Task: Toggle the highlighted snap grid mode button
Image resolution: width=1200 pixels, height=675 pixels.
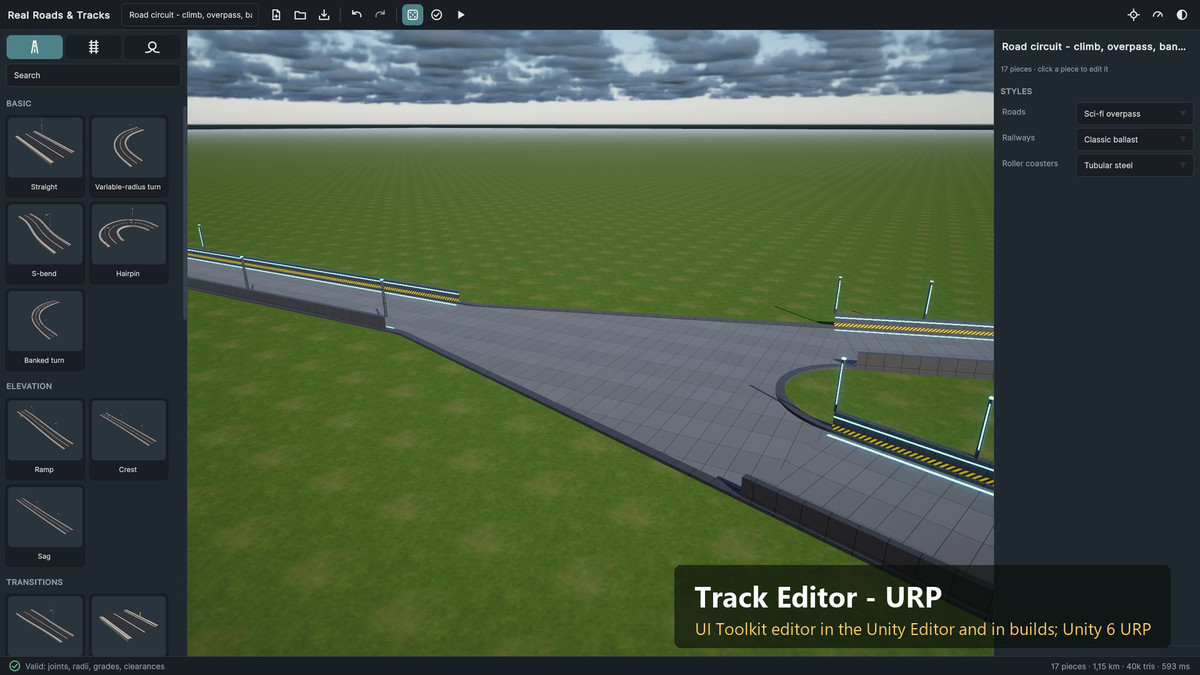Action: pyautogui.click(x=412, y=15)
